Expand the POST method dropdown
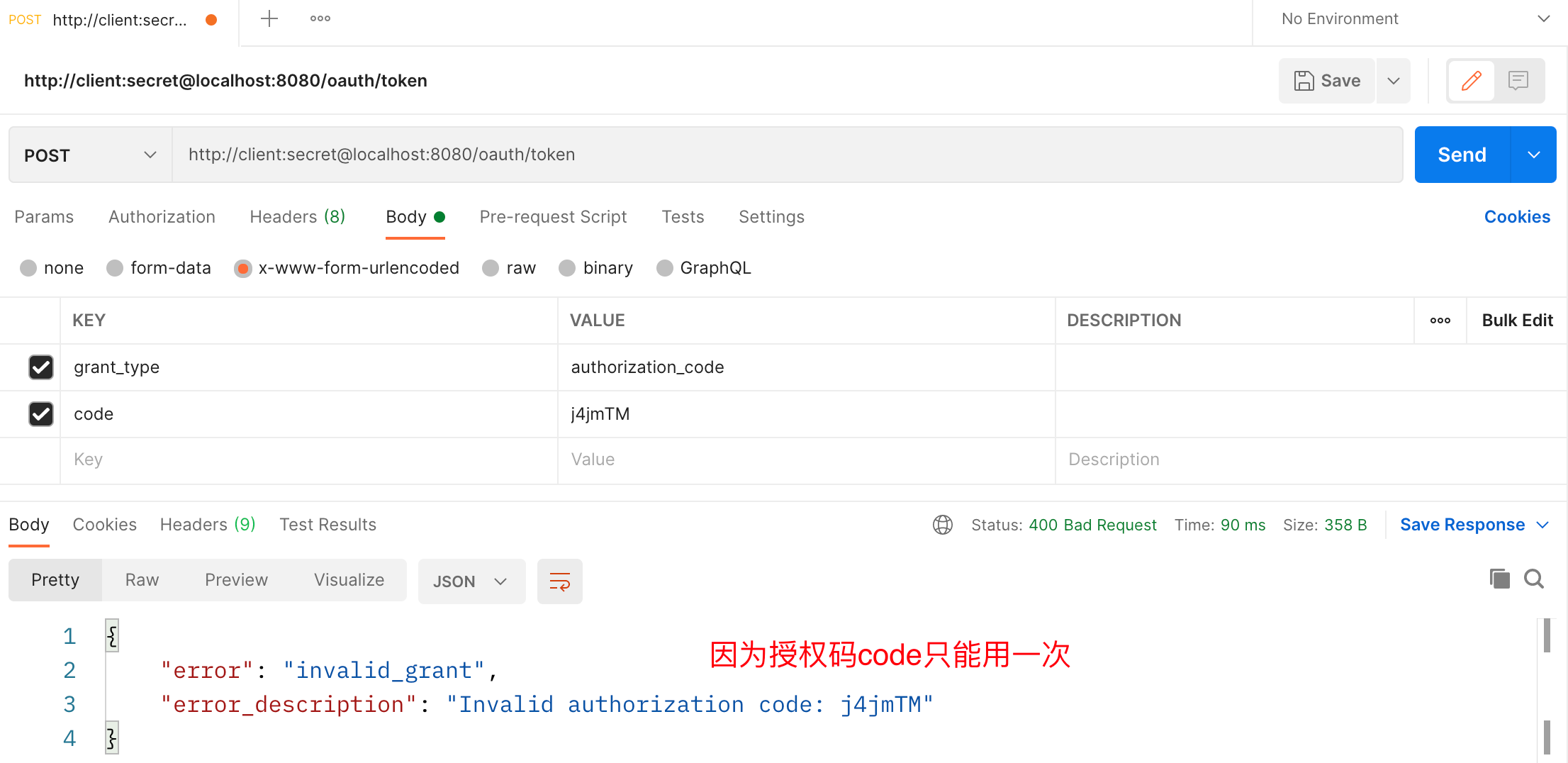 pyautogui.click(x=90, y=155)
